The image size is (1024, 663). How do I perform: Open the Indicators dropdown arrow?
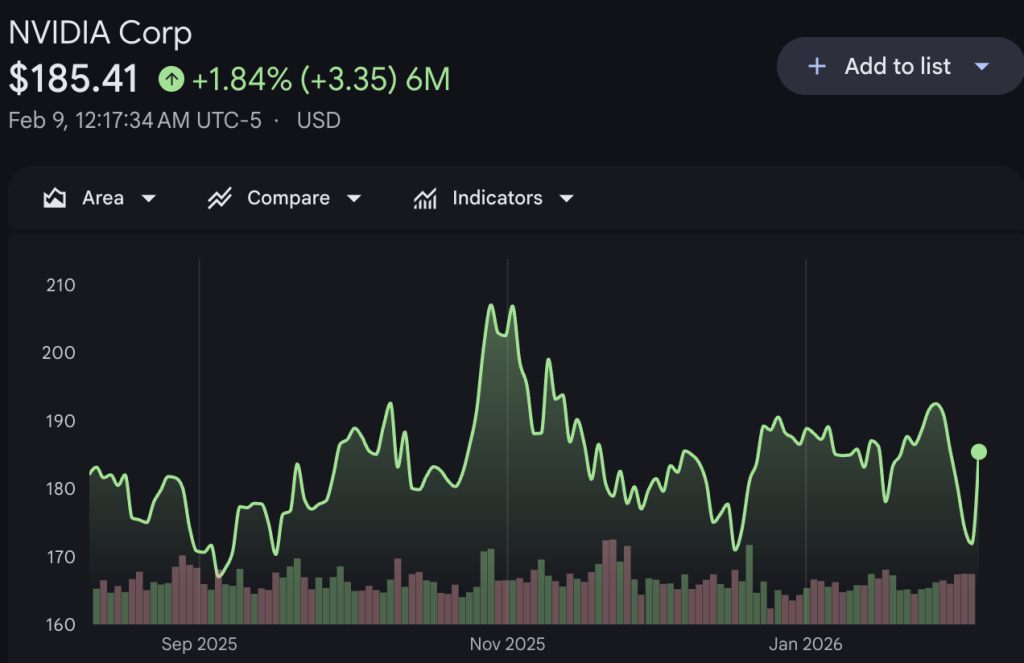[x=566, y=198]
